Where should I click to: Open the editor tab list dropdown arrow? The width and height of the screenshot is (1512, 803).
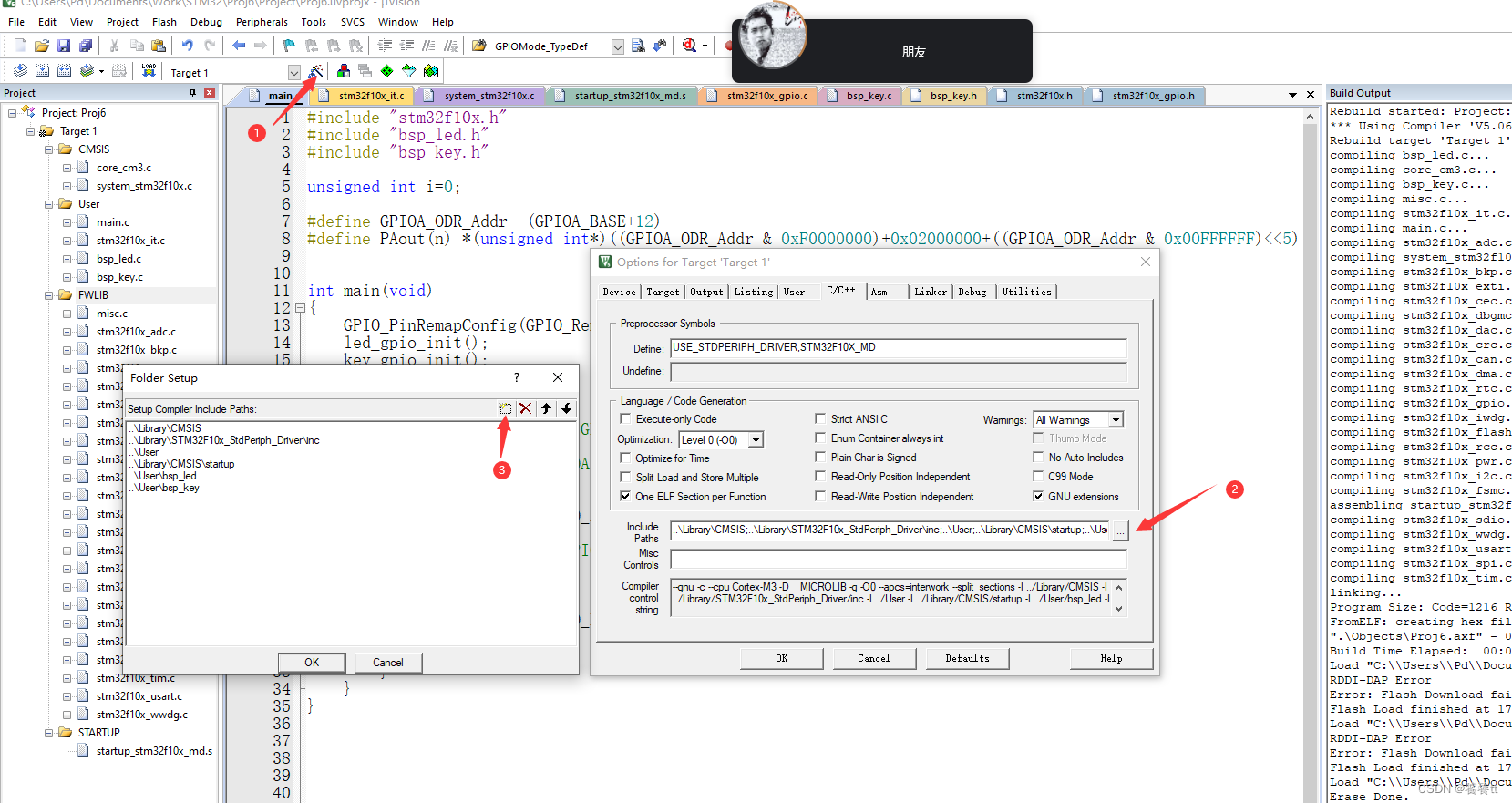coord(1292,95)
